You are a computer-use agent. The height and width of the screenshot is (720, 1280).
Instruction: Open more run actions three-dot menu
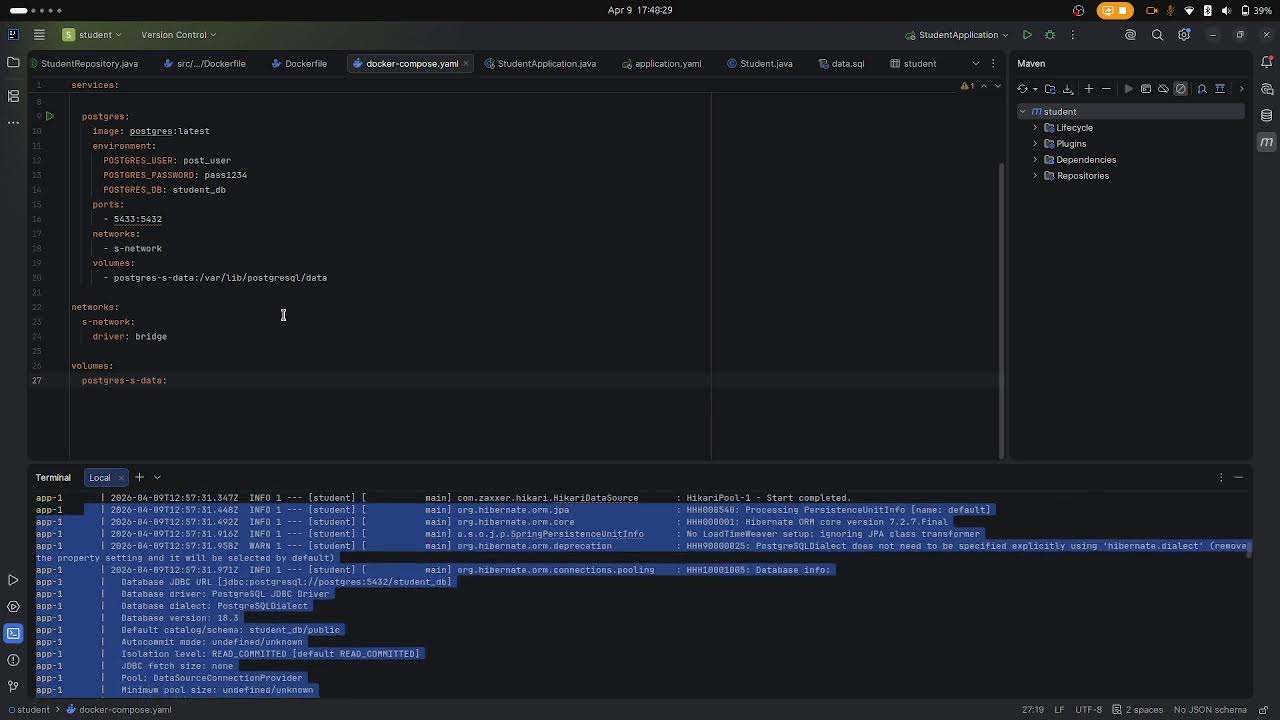[x=1073, y=35]
